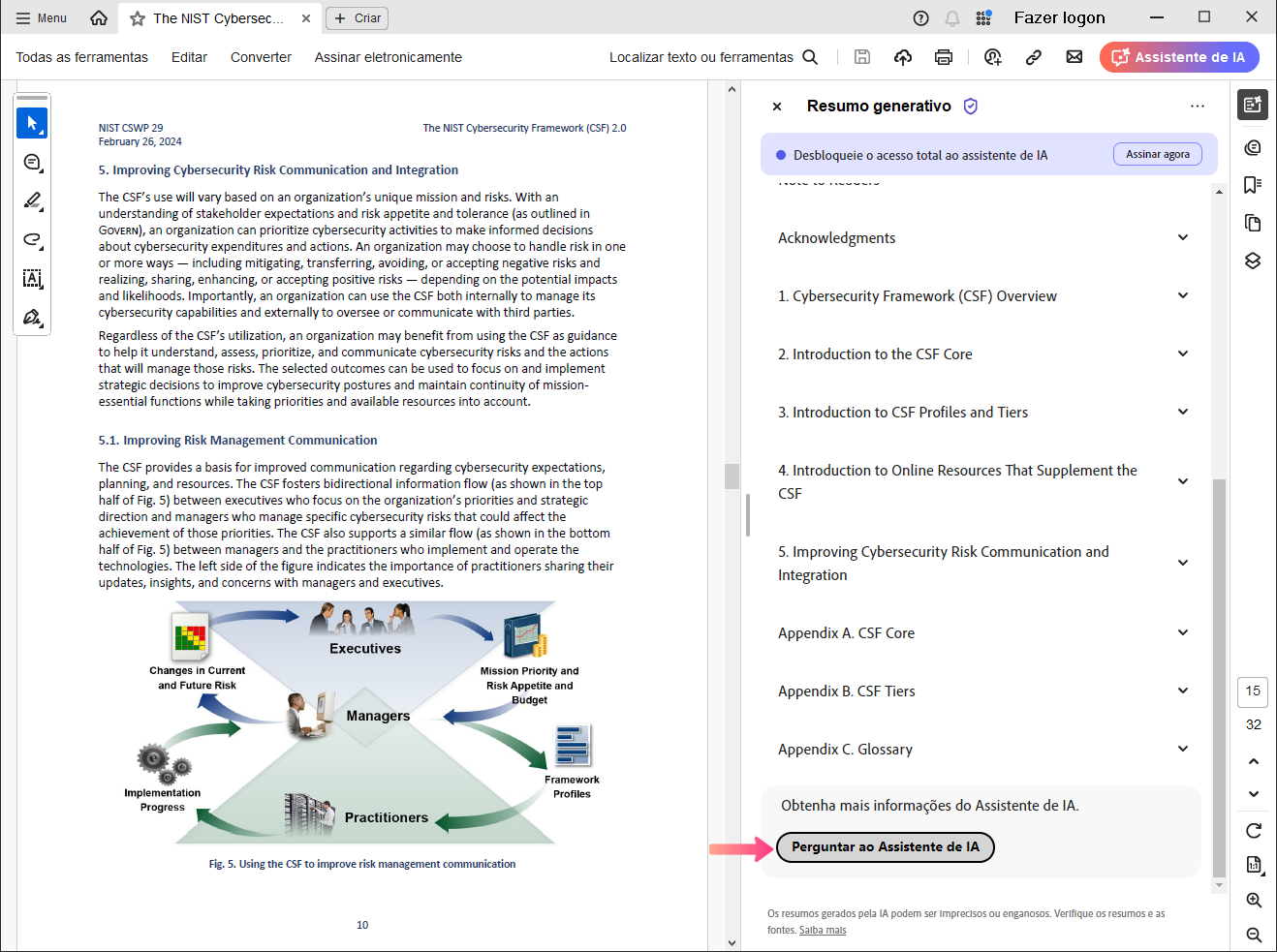Open Assinar eletronicamente
The image size is (1277, 952).
pos(389,57)
